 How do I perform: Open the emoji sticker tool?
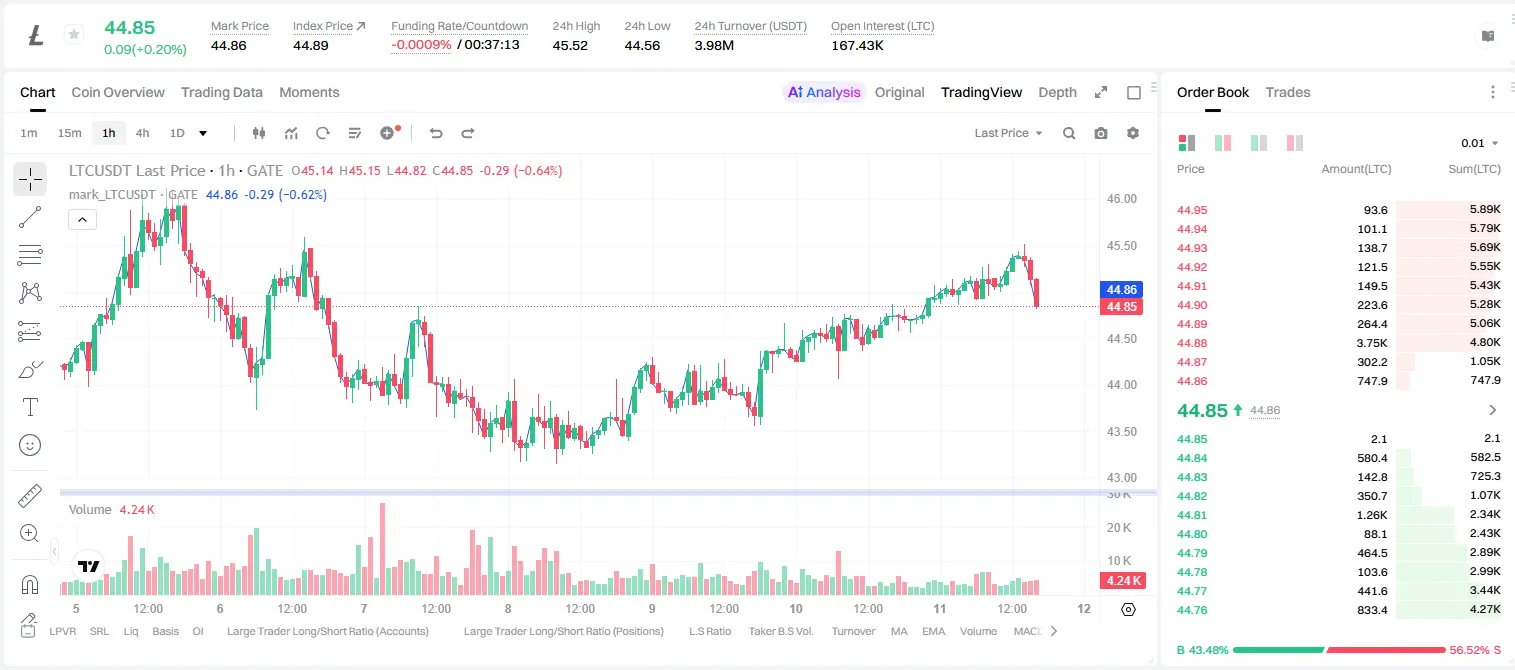pyautogui.click(x=30, y=445)
